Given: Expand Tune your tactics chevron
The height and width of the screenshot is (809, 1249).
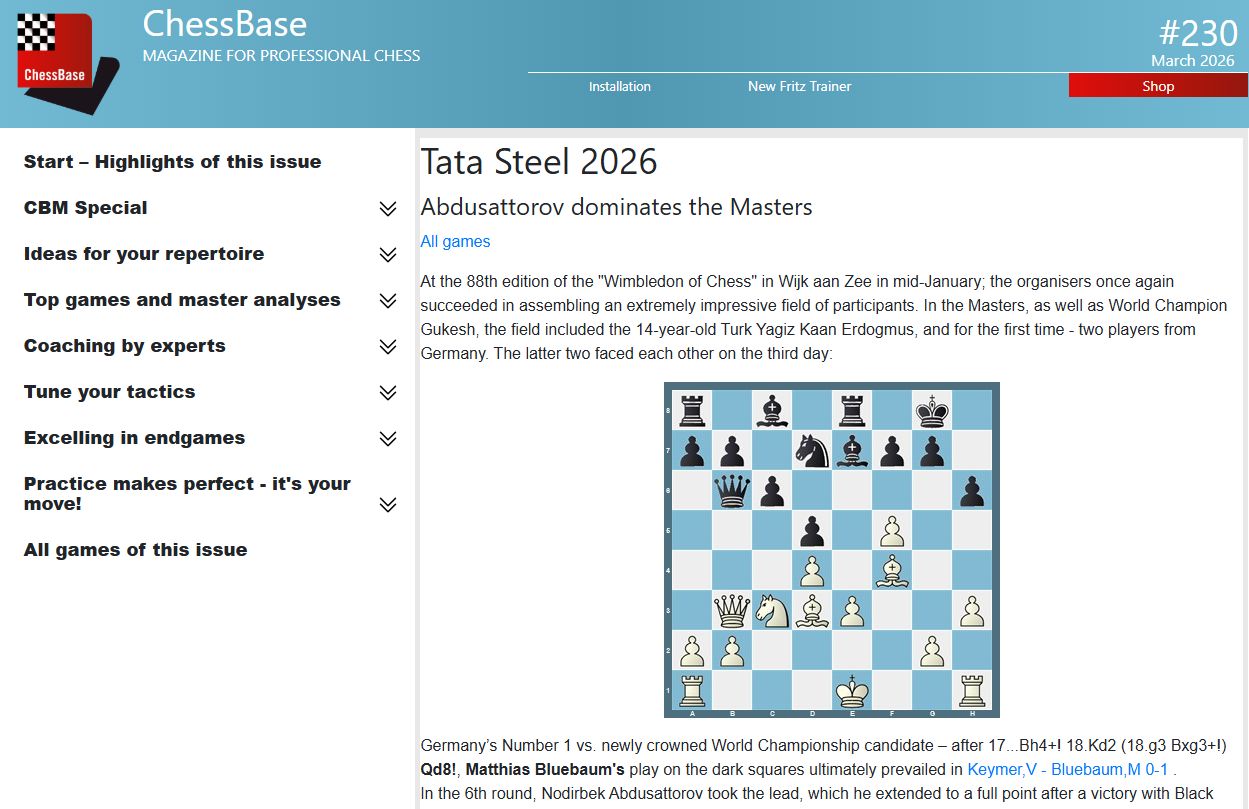Looking at the screenshot, I should 388,393.
